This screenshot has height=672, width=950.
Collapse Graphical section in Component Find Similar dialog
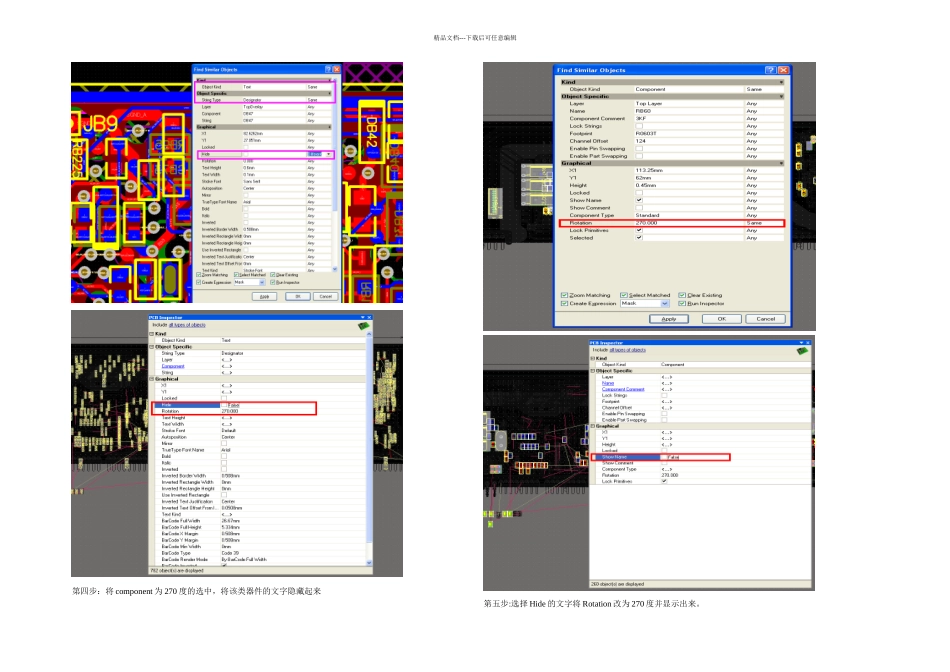point(781,163)
